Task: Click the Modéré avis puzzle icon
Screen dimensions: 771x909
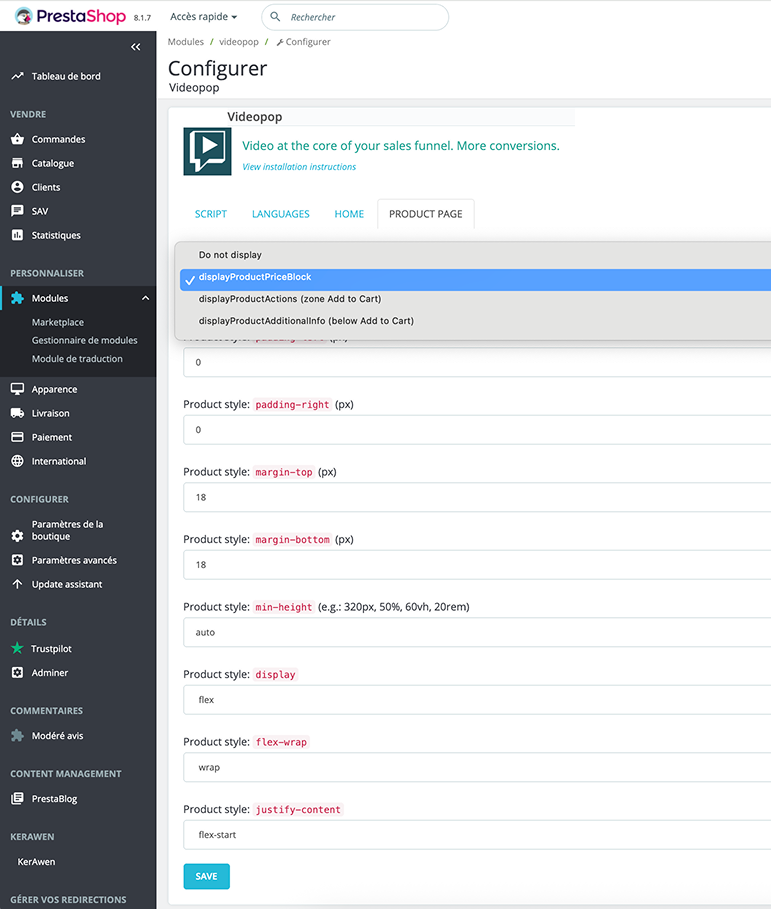Action: (x=17, y=735)
